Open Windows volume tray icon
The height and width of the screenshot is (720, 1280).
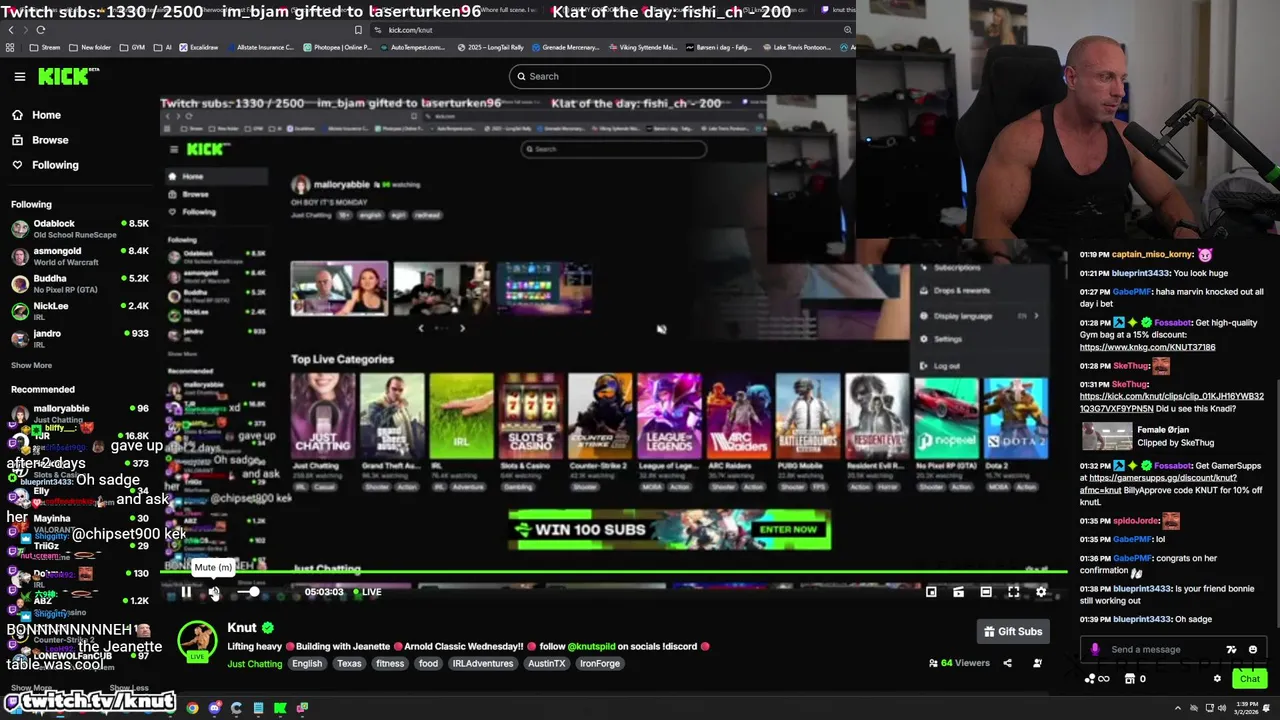tap(1221, 708)
